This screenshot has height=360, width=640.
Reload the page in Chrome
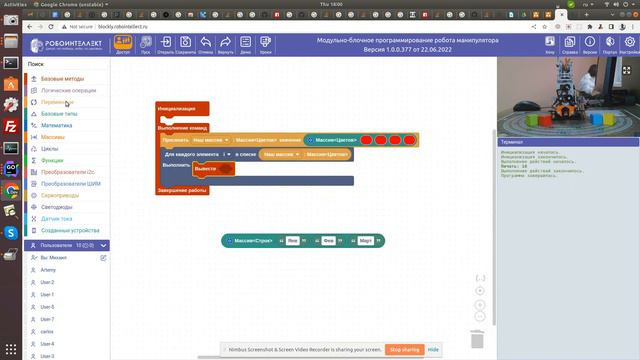(51, 27)
